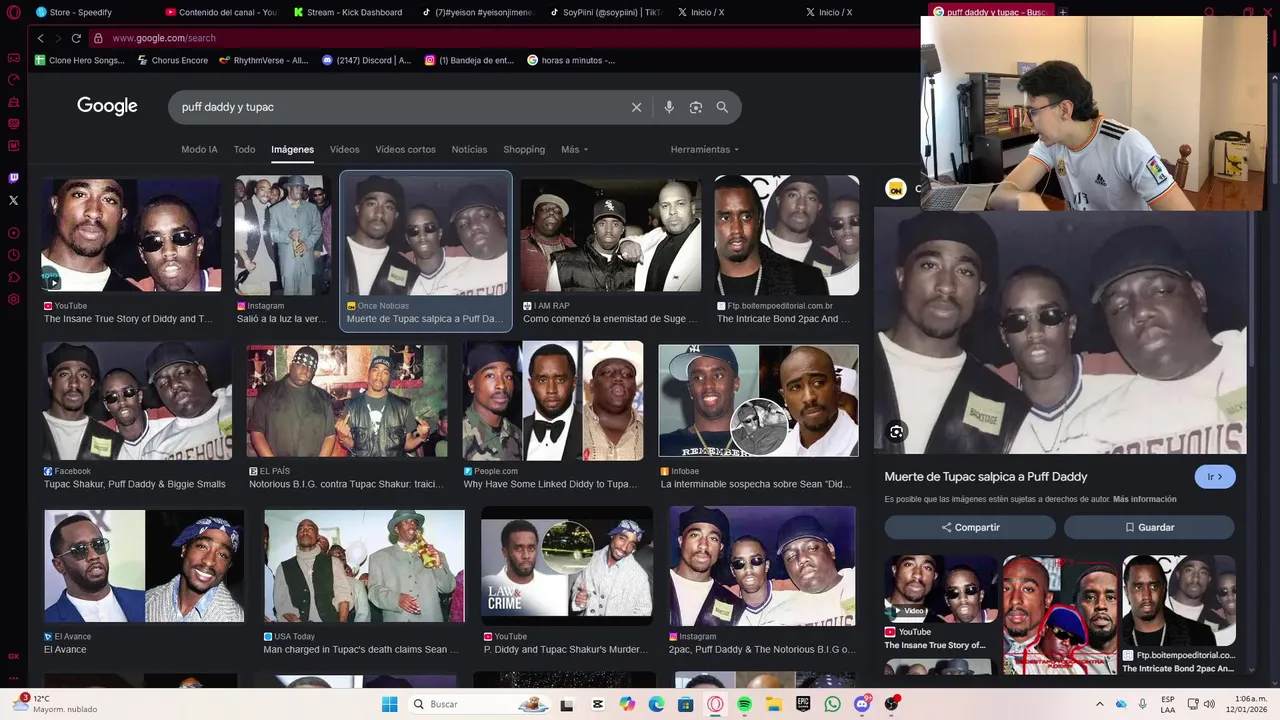Image resolution: width=1280 pixels, height=720 pixels.
Task: Open the new tab plus button
Action: pos(1063,12)
